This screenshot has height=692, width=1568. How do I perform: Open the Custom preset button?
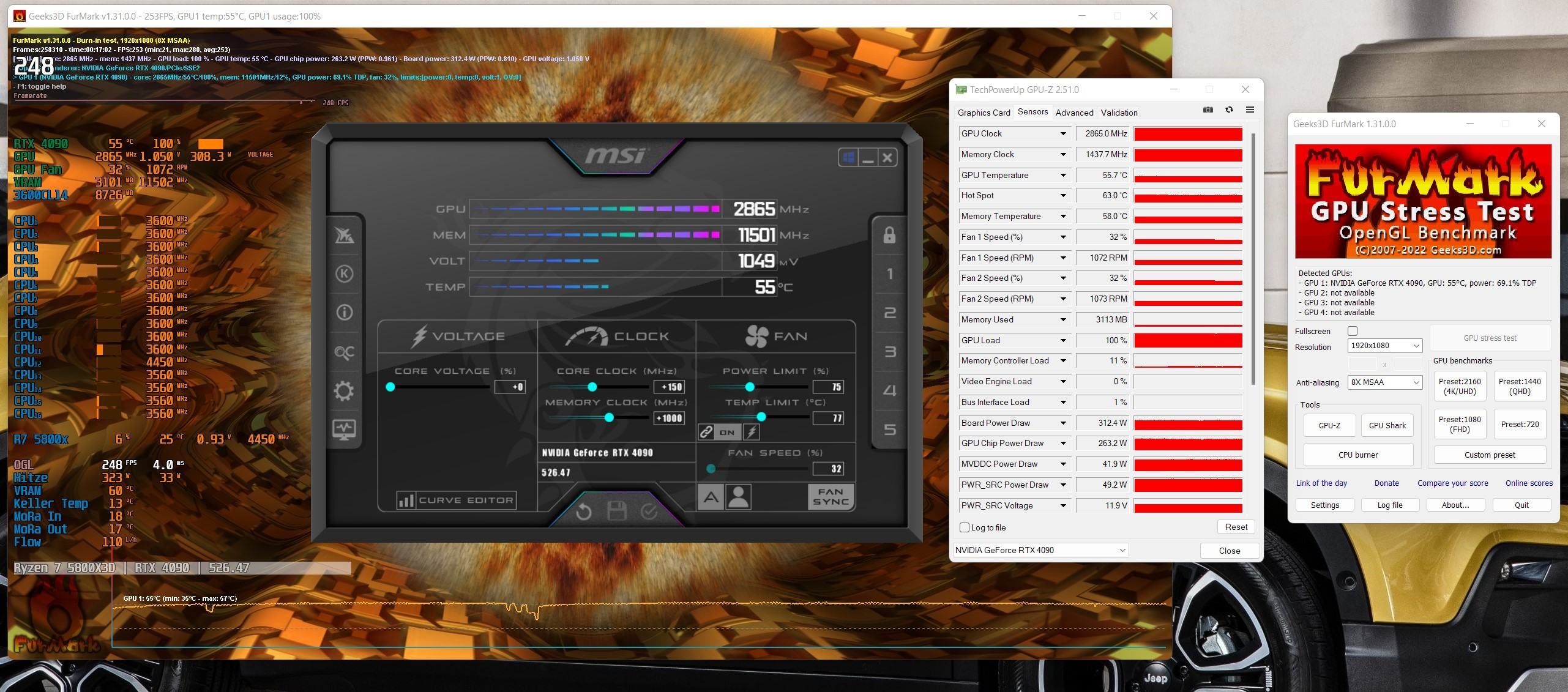point(1490,455)
